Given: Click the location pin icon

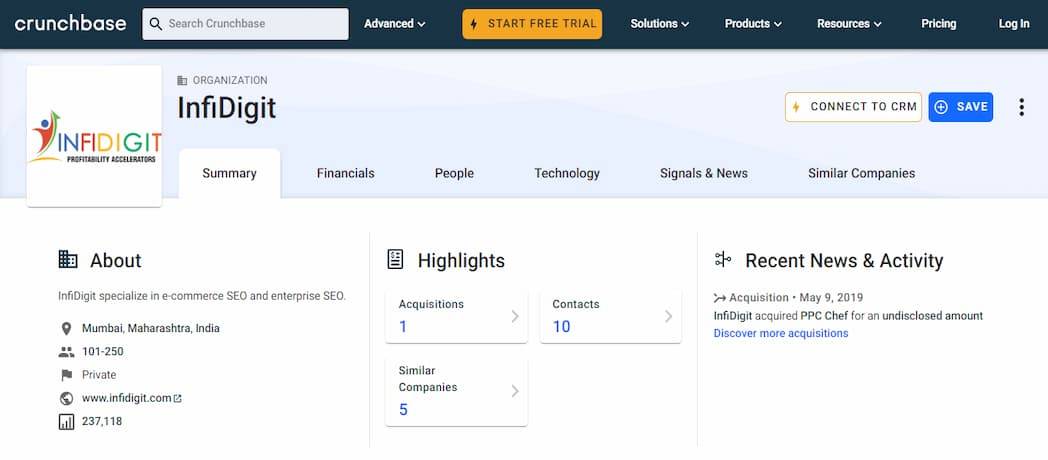Looking at the screenshot, I should (x=66, y=328).
